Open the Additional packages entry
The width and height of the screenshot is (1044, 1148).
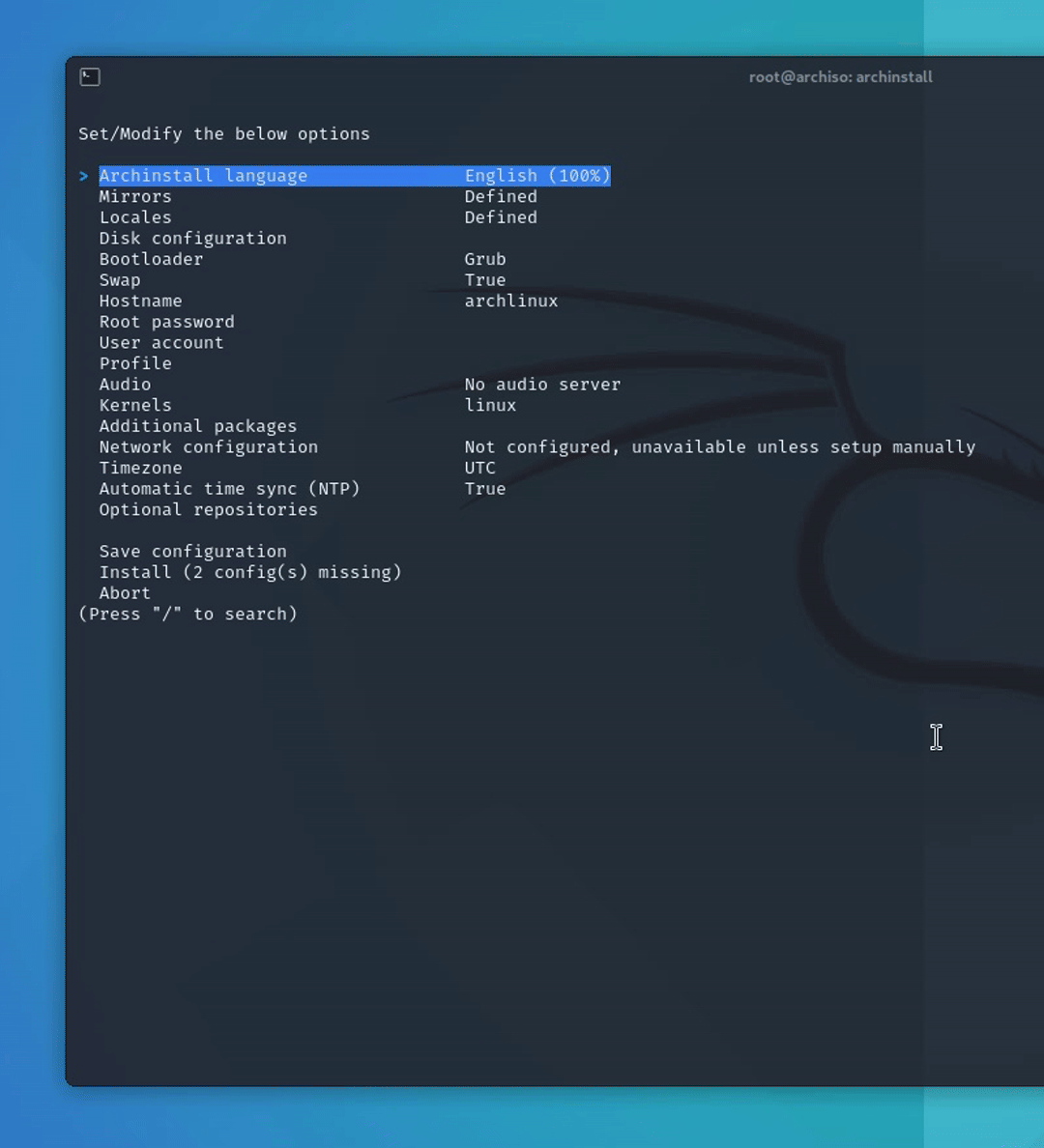pyautogui.click(x=197, y=425)
